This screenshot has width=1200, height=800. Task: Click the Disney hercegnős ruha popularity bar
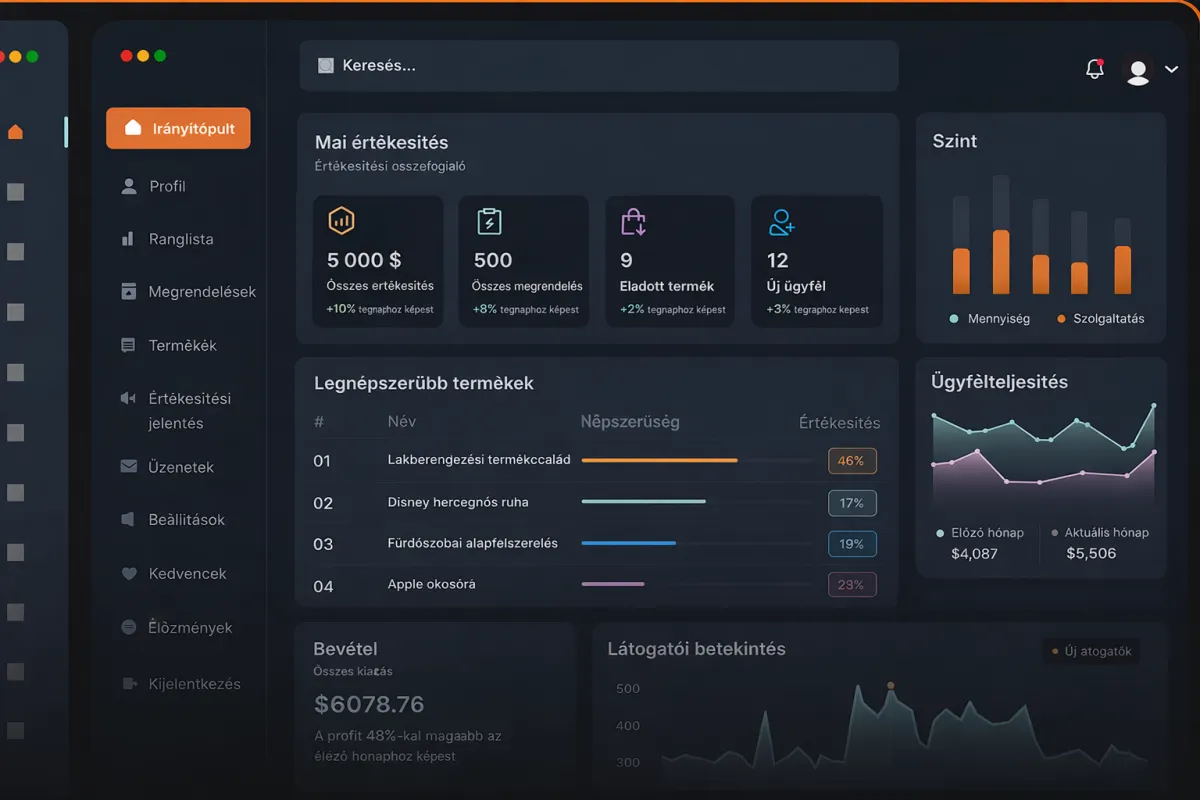point(644,501)
